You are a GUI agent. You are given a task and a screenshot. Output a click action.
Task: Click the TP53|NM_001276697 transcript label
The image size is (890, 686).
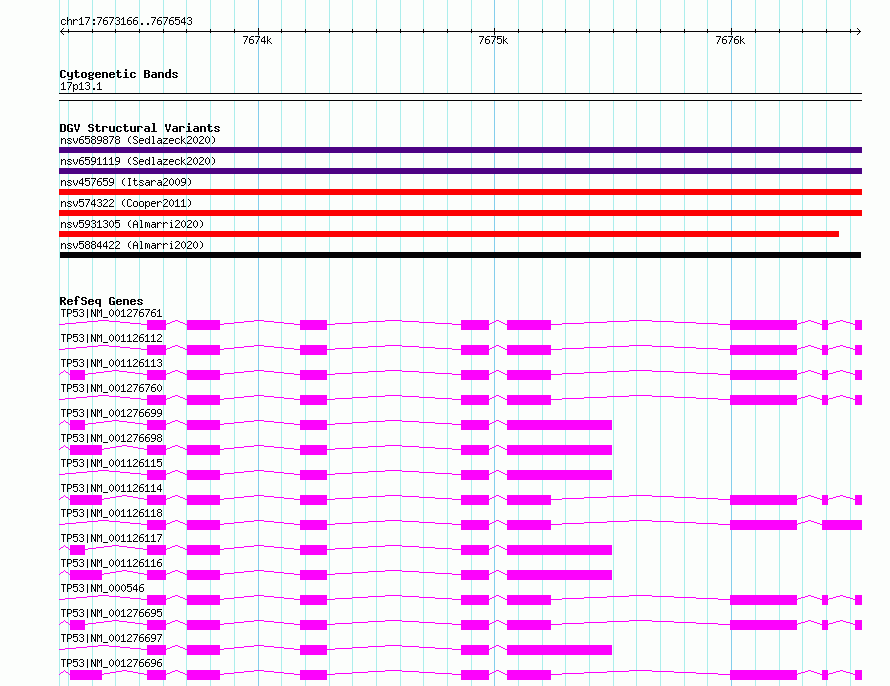click(111, 638)
